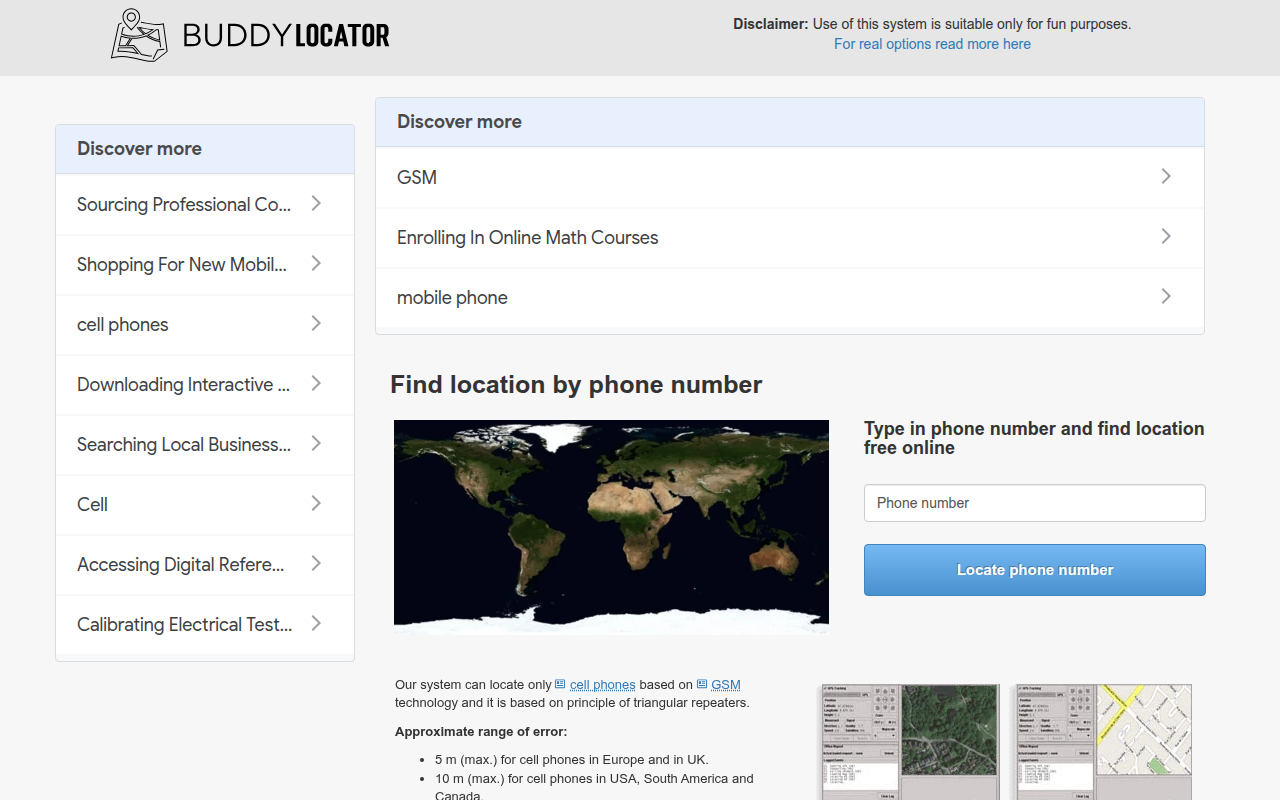
Task: Click the 'Disclaimer:' fun purposes text
Action: 932,24
